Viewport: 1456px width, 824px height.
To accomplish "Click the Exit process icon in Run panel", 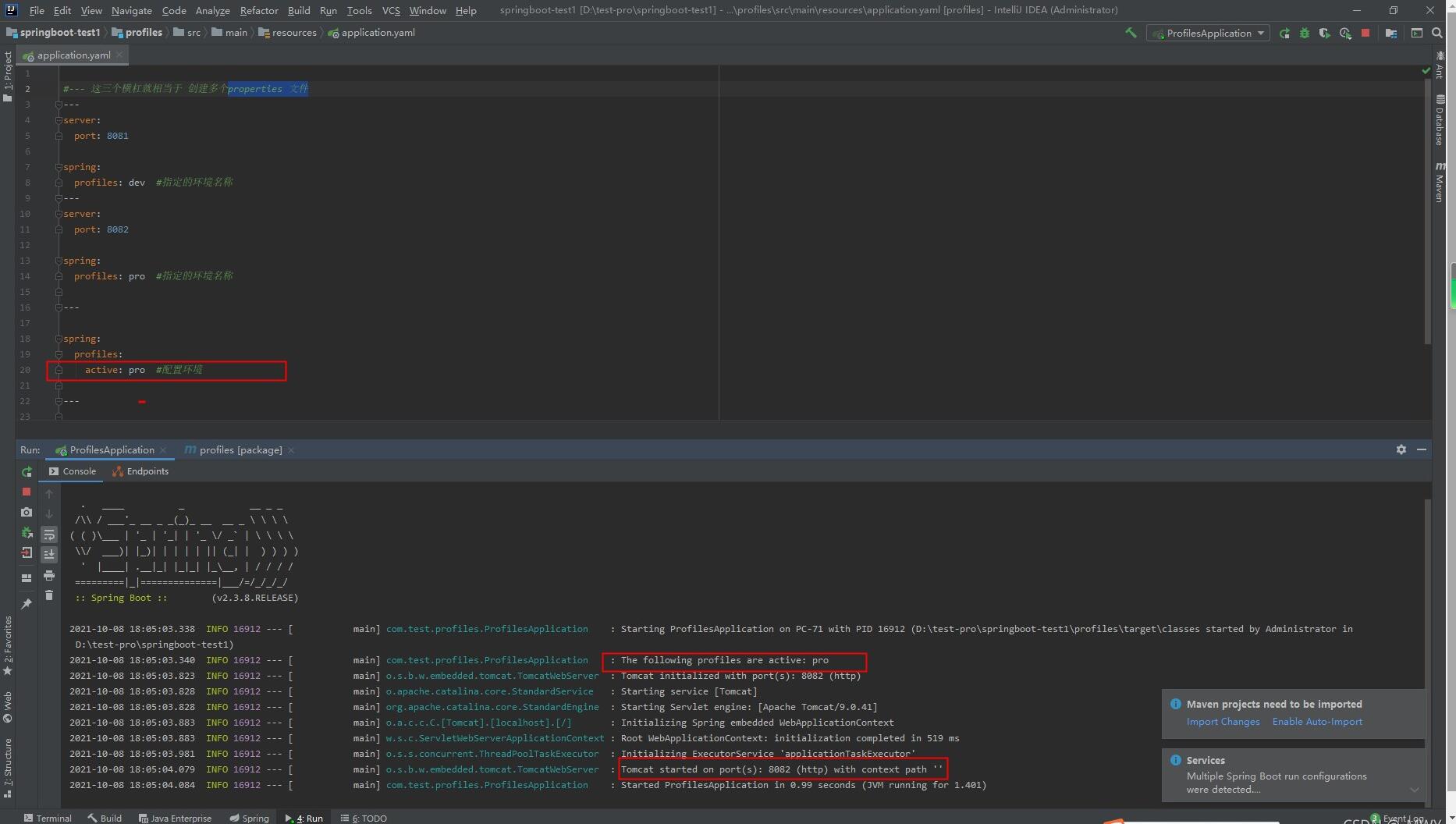I will click(27, 553).
